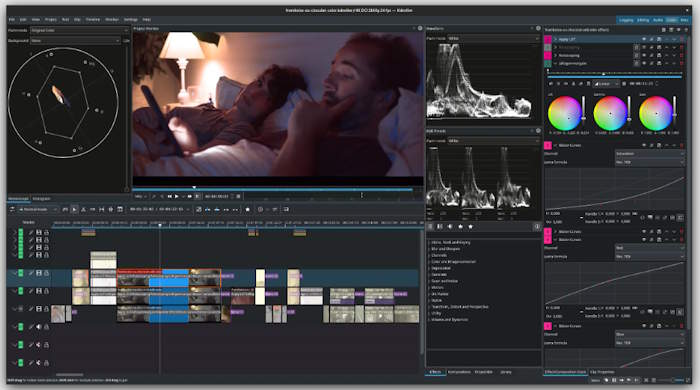The image size is (700, 390).
Task: Select the Compositions tab at bottom
Action: point(459,372)
